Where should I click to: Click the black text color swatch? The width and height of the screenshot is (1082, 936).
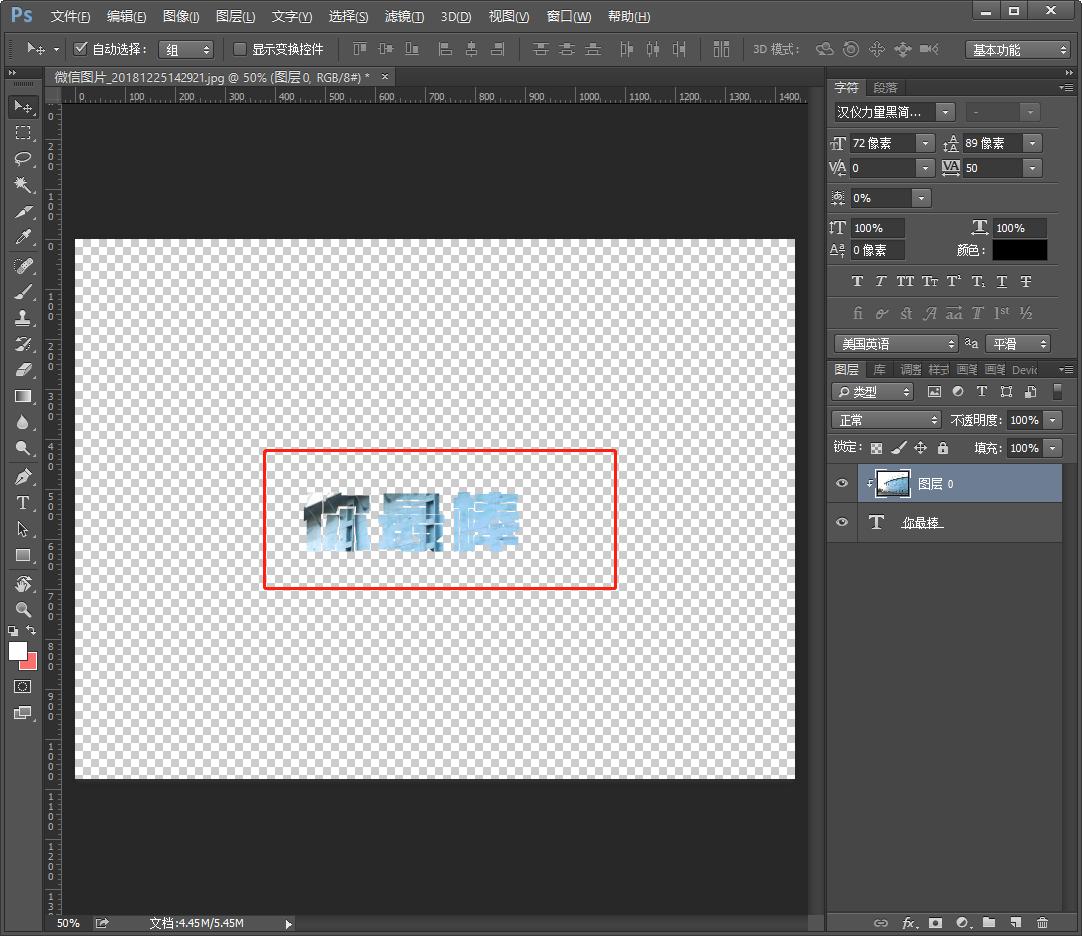1020,250
